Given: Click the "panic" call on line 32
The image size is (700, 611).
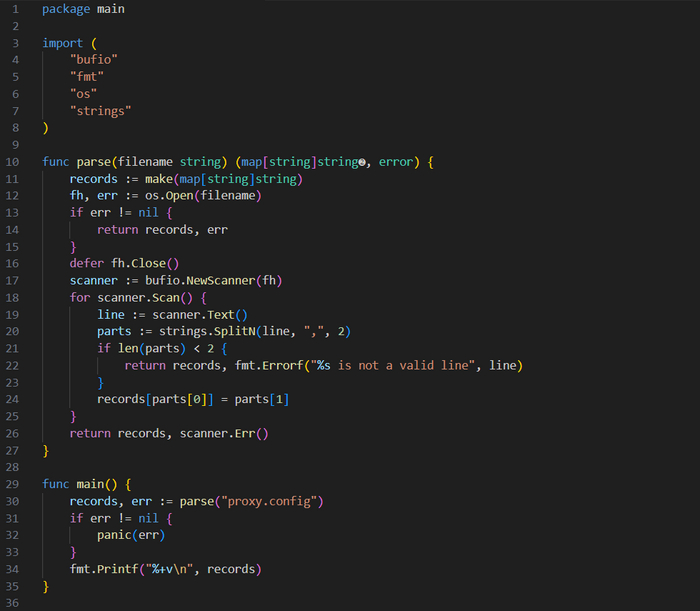Looking at the screenshot, I should (114, 536).
